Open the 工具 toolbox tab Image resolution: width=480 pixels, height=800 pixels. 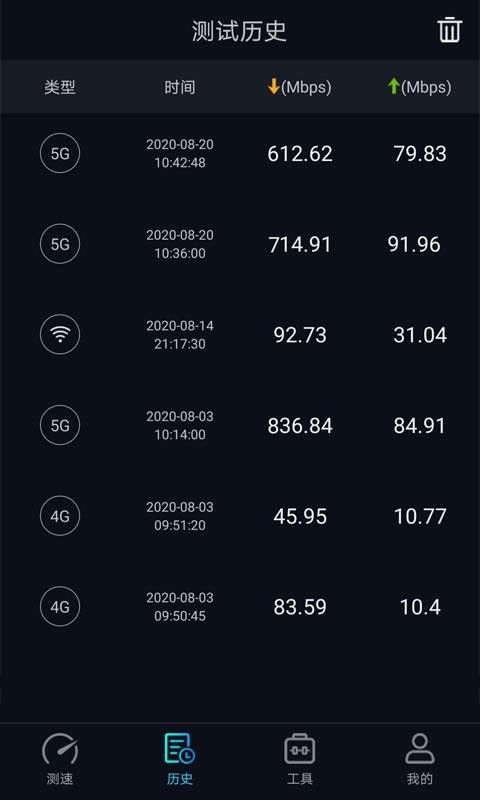tap(299, 759)
